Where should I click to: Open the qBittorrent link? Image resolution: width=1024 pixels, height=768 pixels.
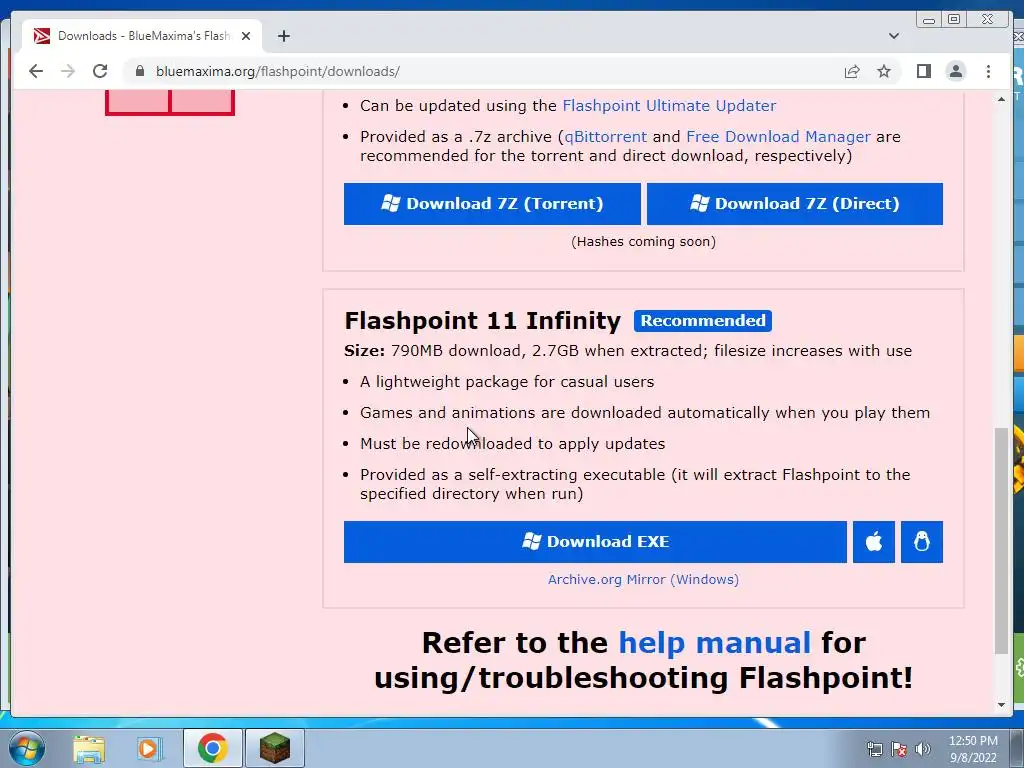pos(605,136)
